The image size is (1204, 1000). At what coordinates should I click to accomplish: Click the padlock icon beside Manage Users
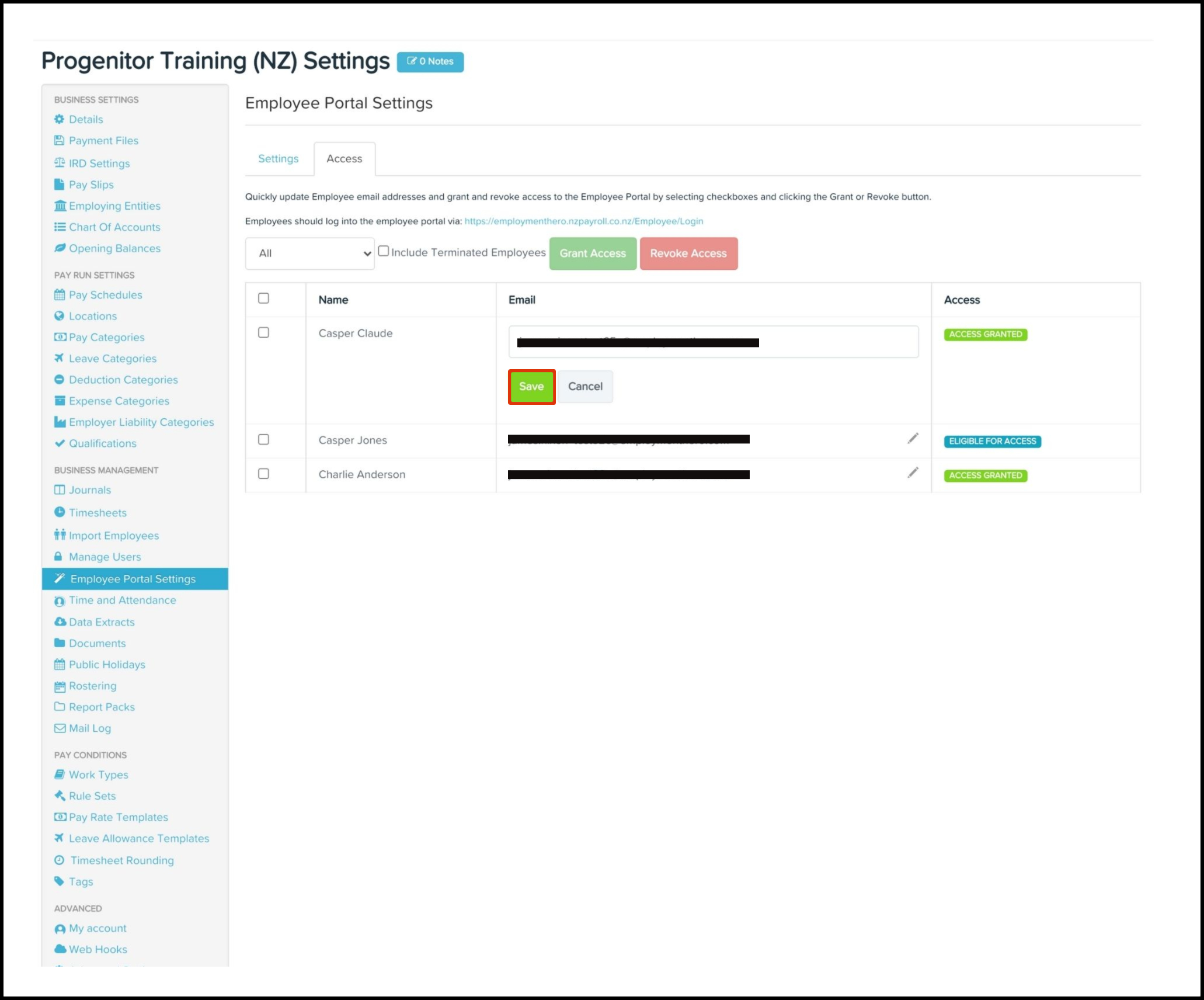click(x=58, y=557)
